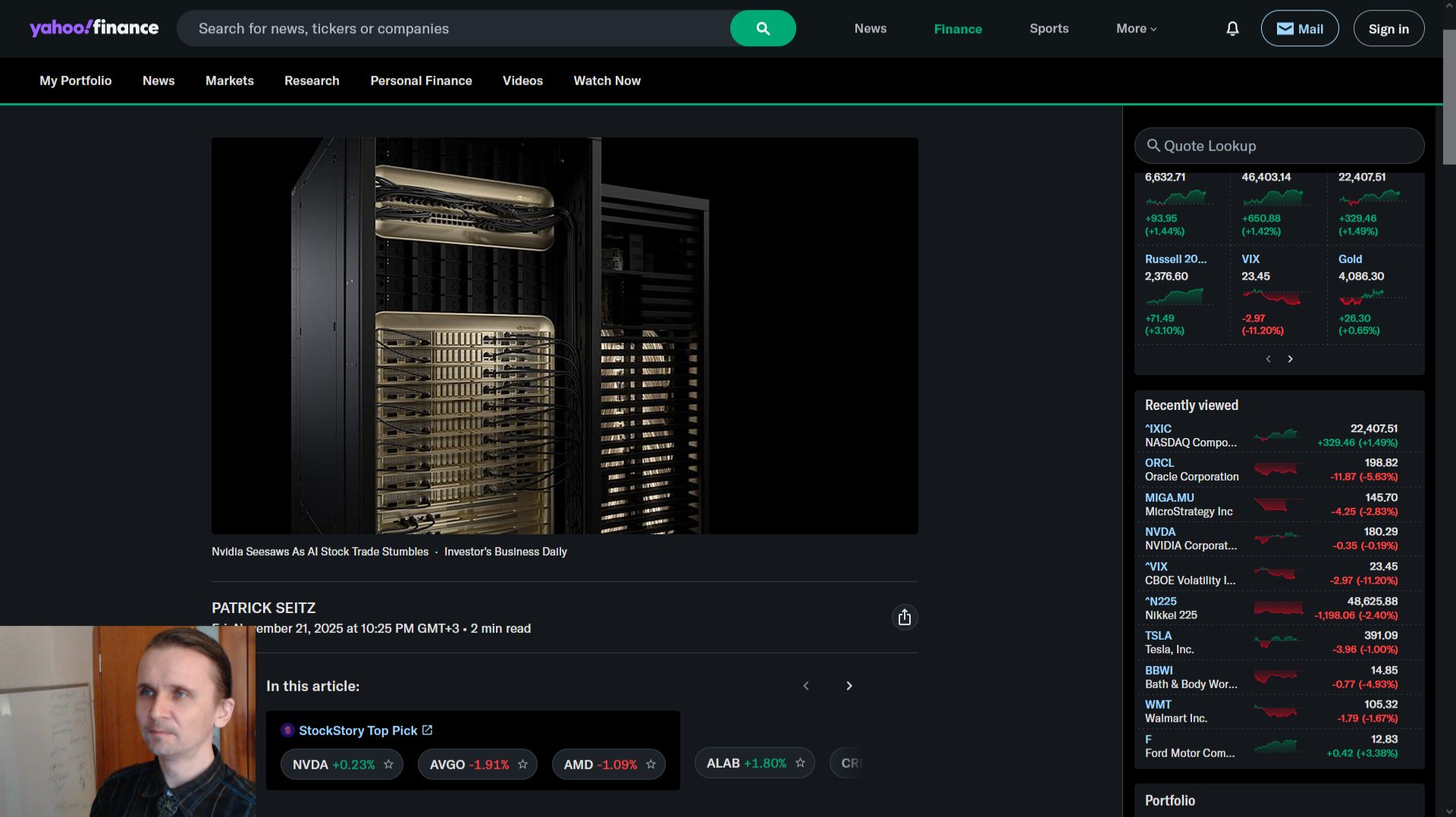Screen dimensions: 1456x817
Task: Open the Markets navigation menu
Action: coord(229,81)
